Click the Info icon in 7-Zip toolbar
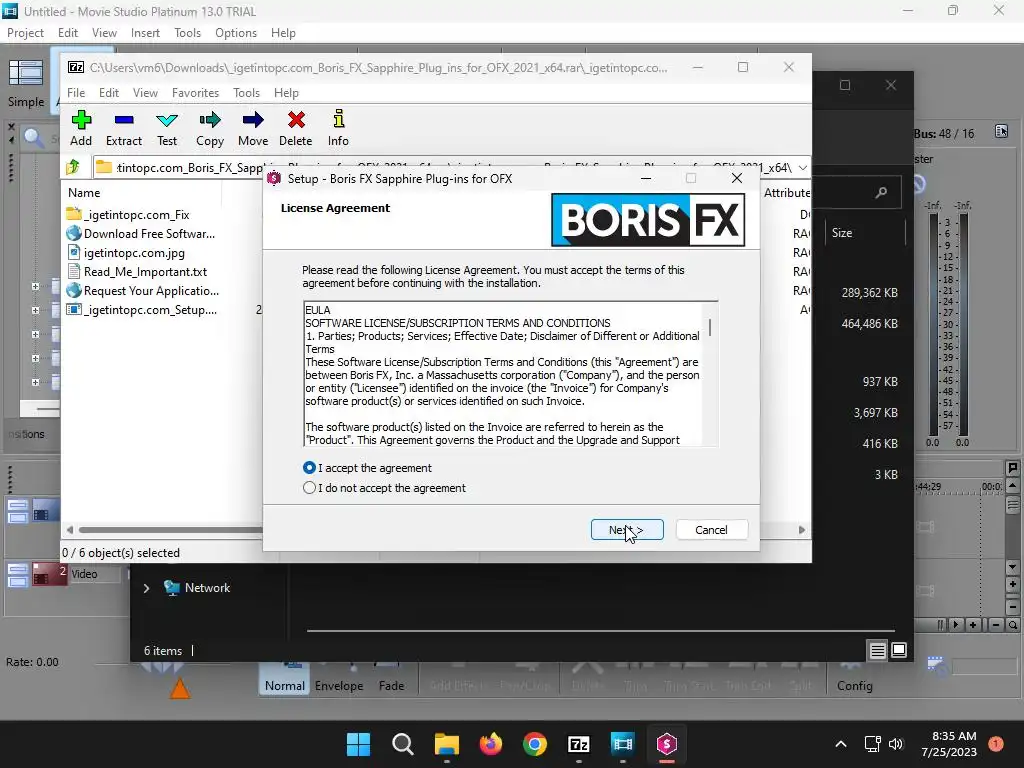 click(338, 128)
